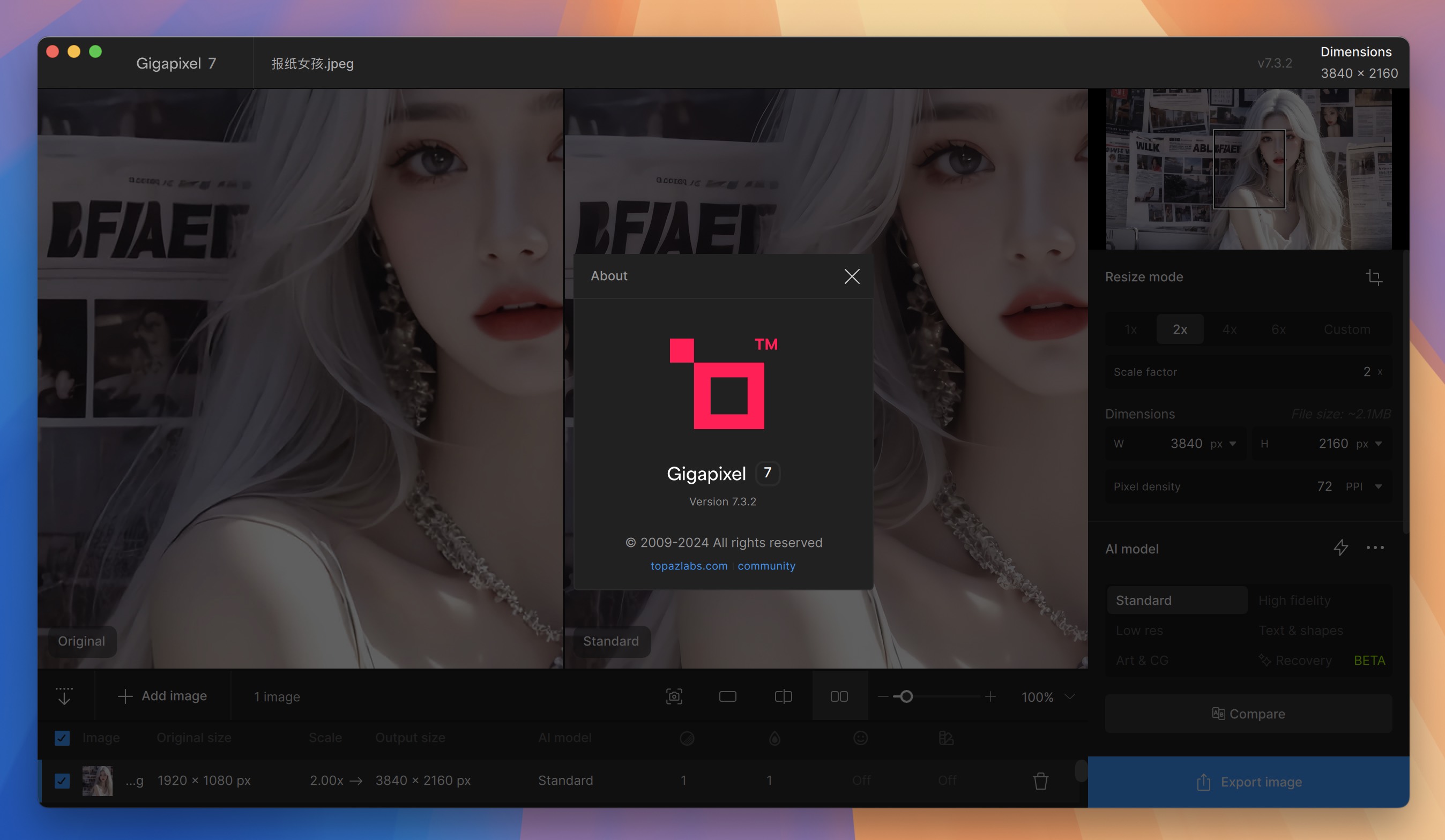Choose the Text & shapes AI model
Image resolution: width=1445 pixels, height=840 pixels.
pos(1321,631)
